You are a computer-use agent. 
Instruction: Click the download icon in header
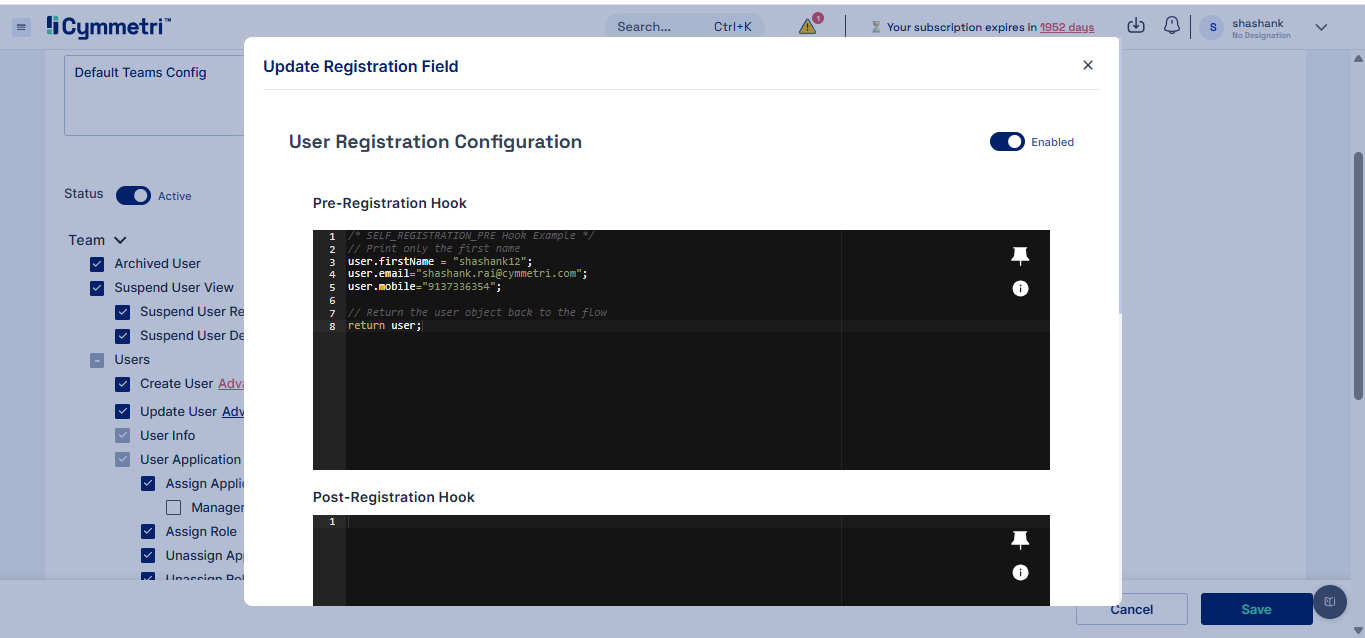click(x=1135, y=26)
